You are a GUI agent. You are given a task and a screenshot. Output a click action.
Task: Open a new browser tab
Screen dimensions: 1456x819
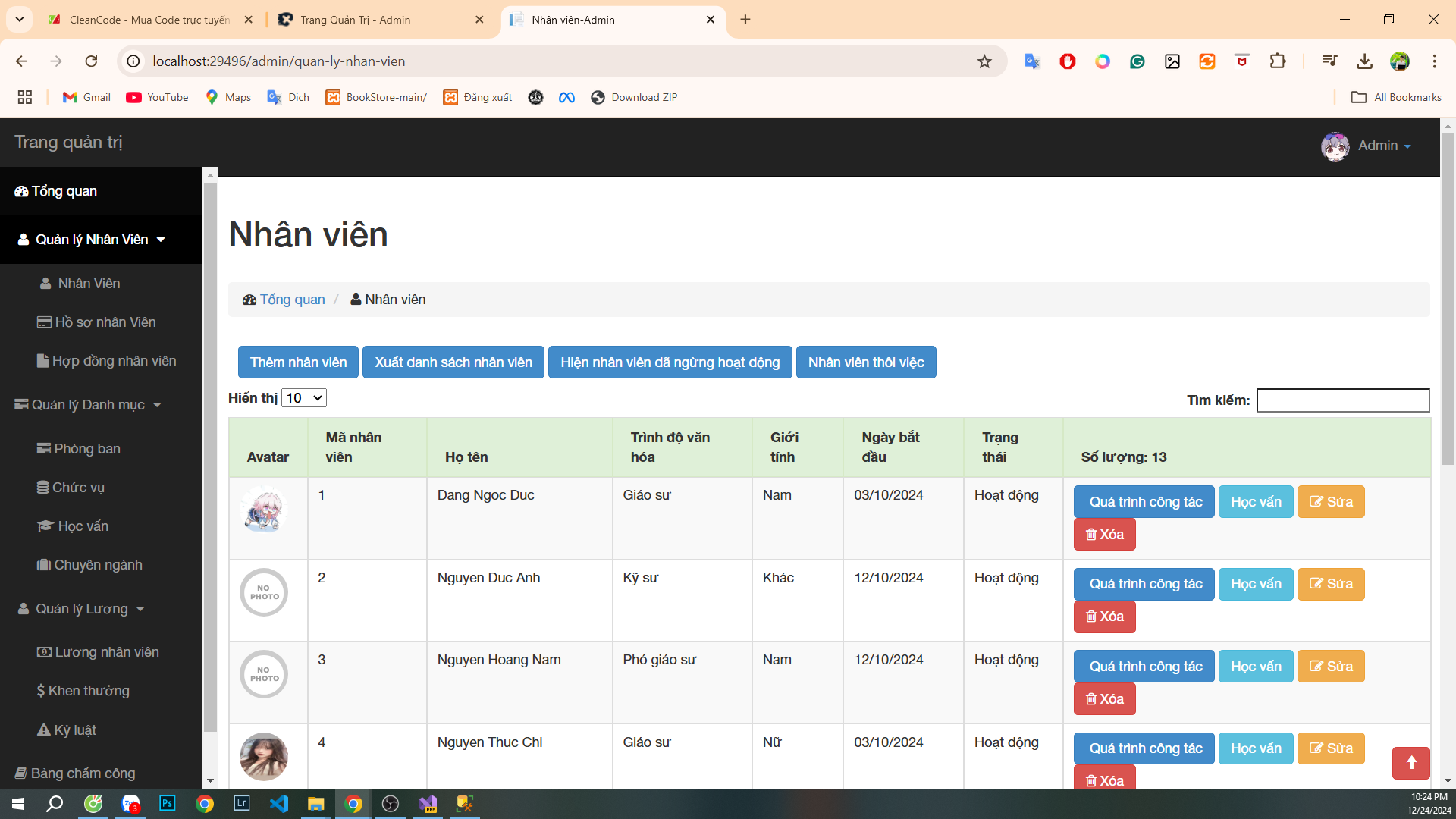(x=745, y=20)
